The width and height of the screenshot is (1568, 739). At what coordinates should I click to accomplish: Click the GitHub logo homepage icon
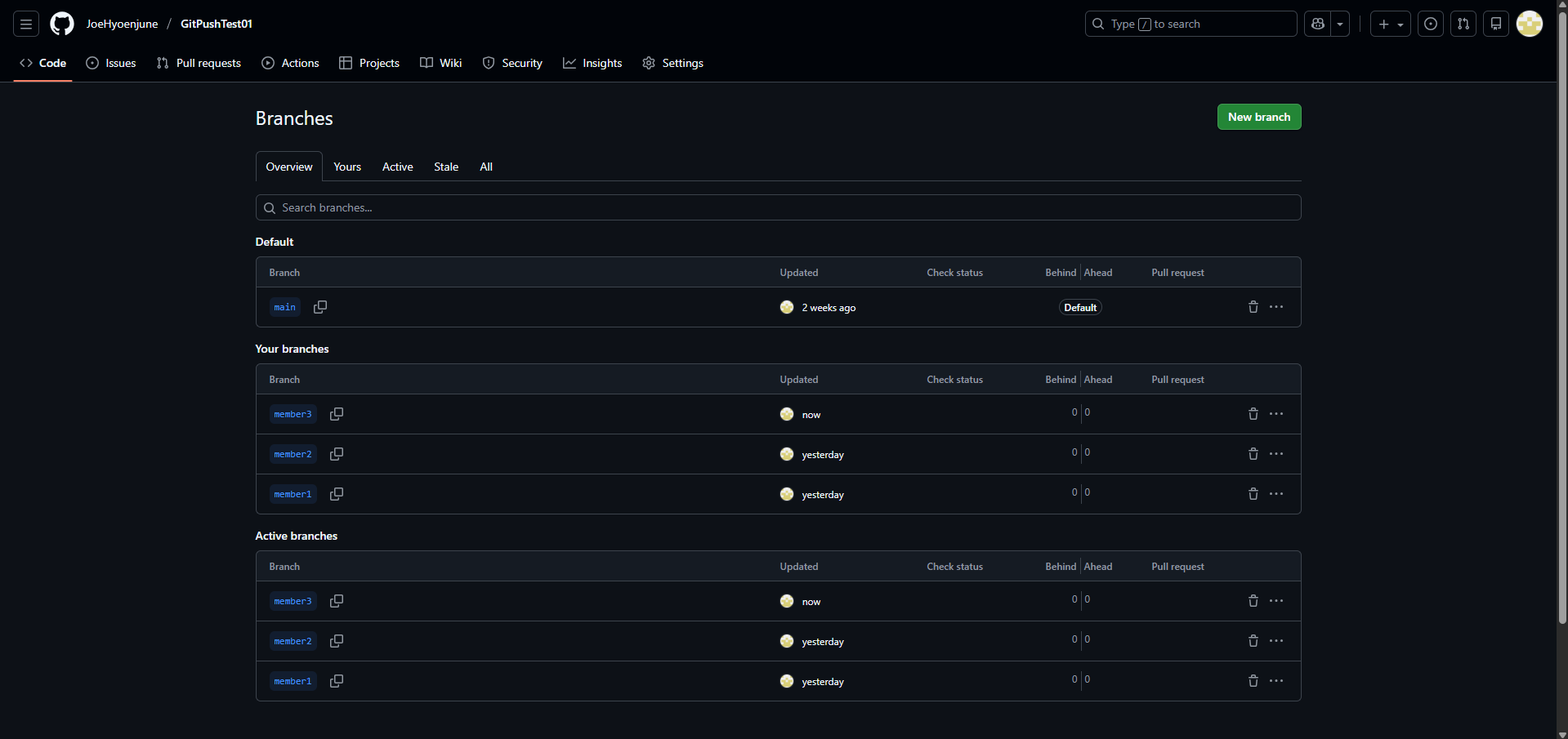coord(62,24)
